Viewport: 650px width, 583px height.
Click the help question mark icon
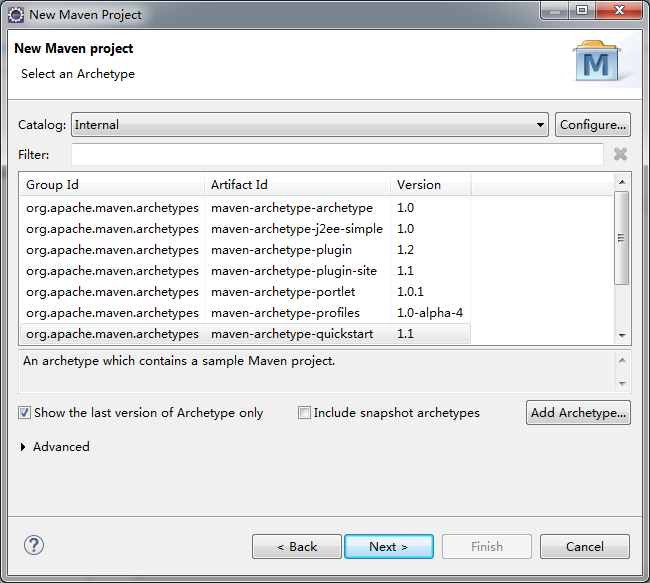(x=34, y=545)
